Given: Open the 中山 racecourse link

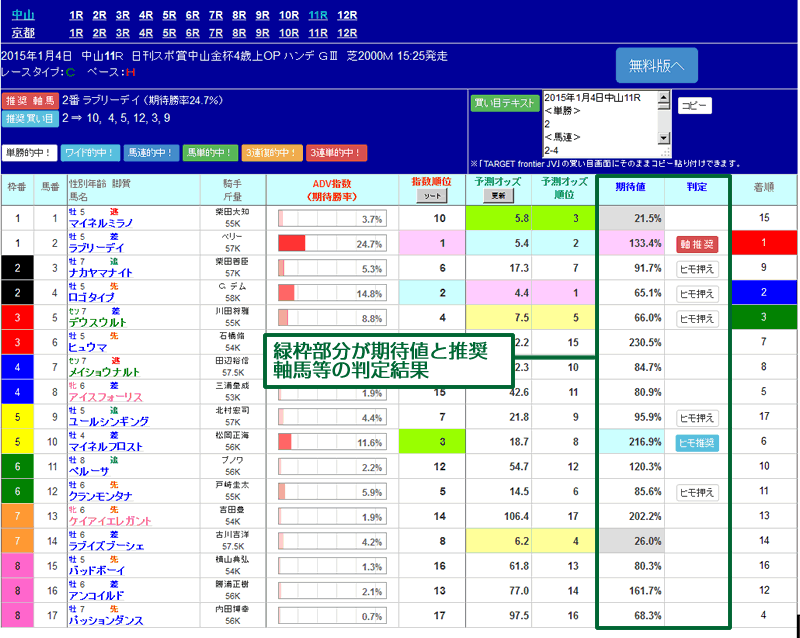Looking at the screenshot, I should click(23, 15).
